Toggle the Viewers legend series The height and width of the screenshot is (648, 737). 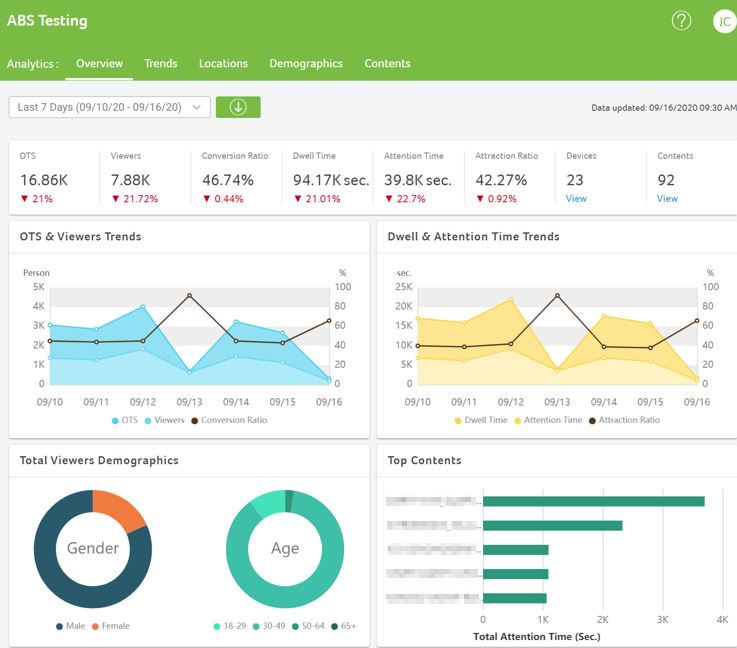165,420
